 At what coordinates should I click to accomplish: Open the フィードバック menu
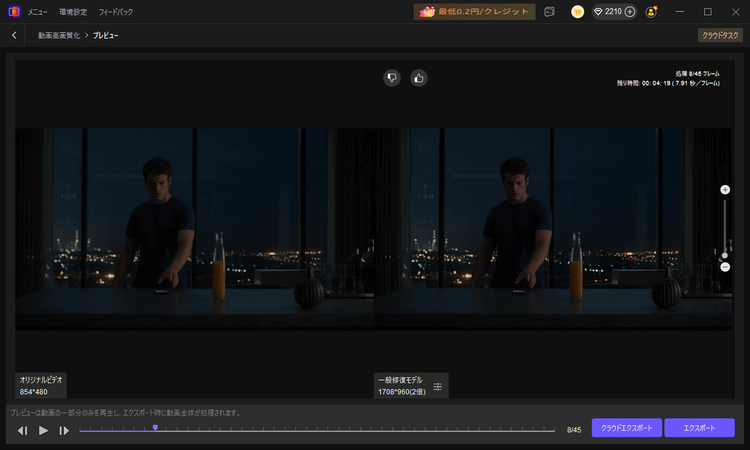[116, 12]
